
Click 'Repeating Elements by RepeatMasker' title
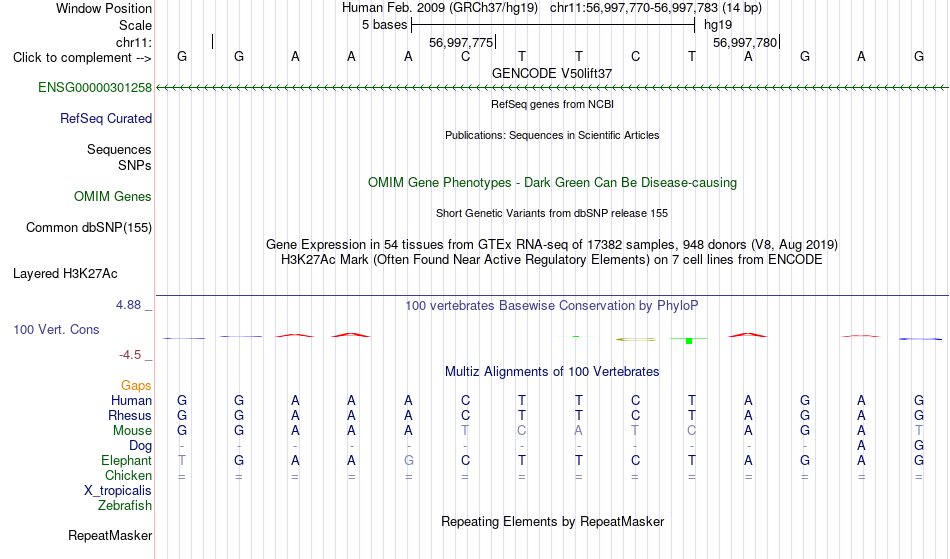[552, 521]
